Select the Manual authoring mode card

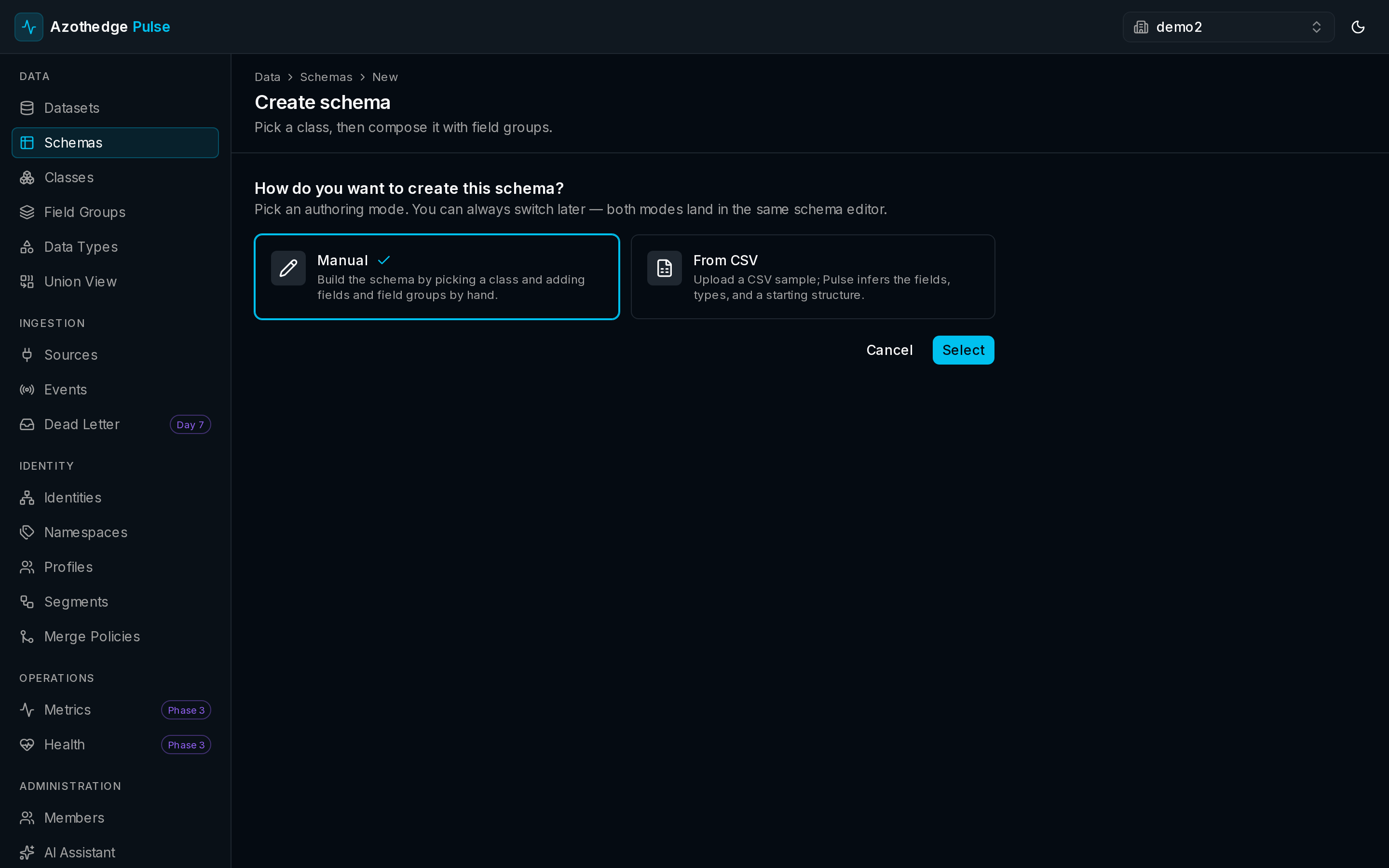[x=437, y=277]
